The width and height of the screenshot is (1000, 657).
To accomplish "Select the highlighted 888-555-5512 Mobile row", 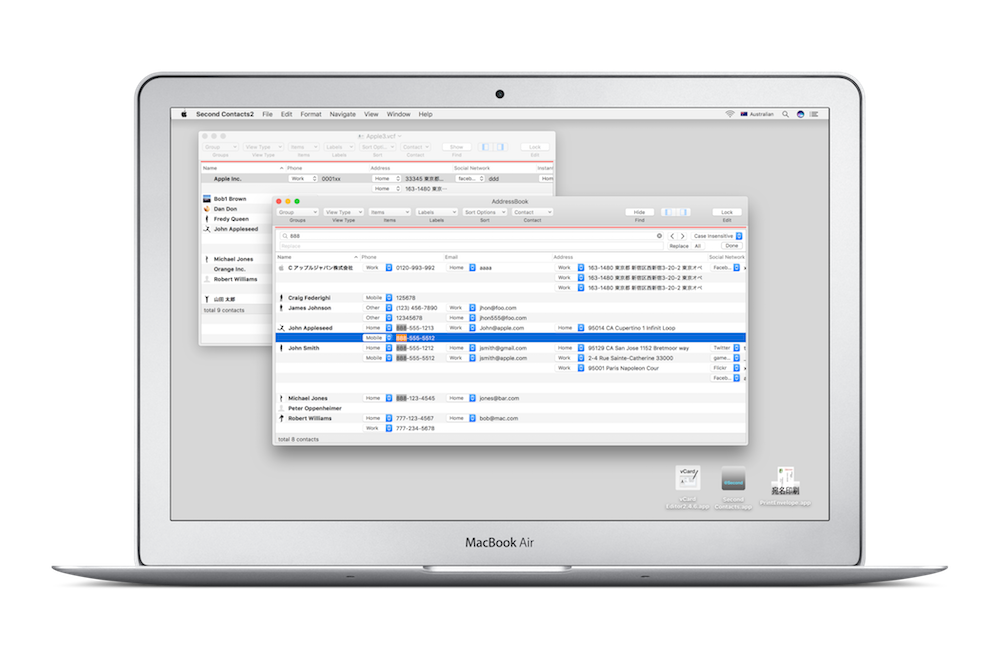I will tap(511, 338).
